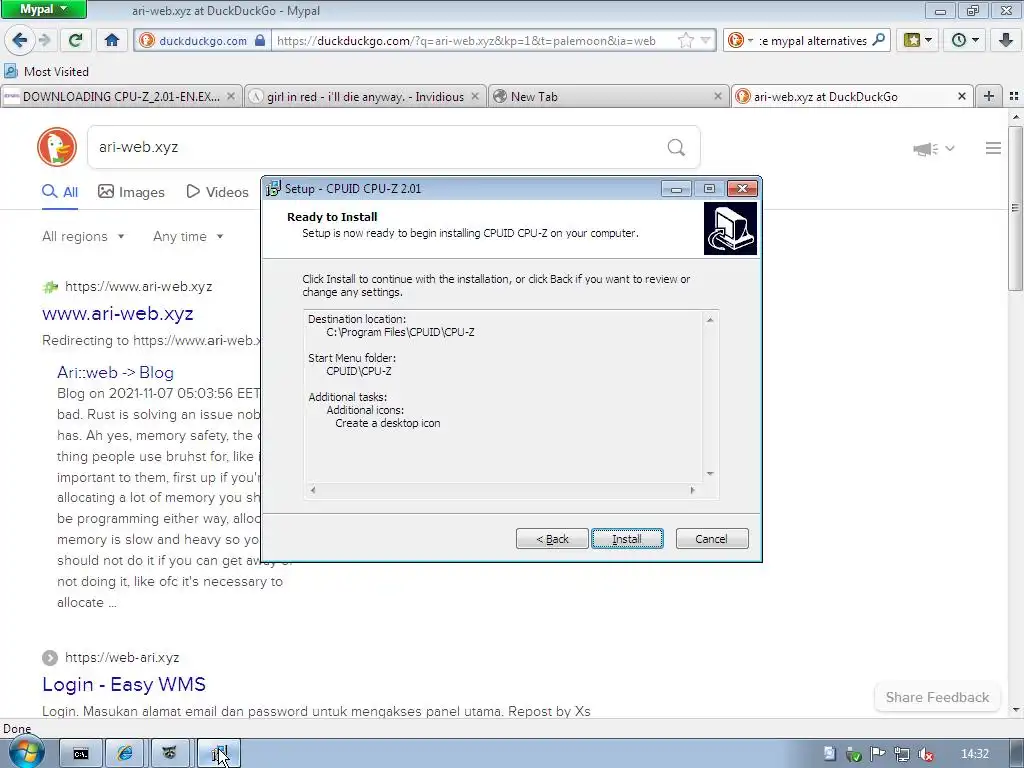1024x768 pixels.
Task: Switch to the New Tab tab
Action: [607, 97]
